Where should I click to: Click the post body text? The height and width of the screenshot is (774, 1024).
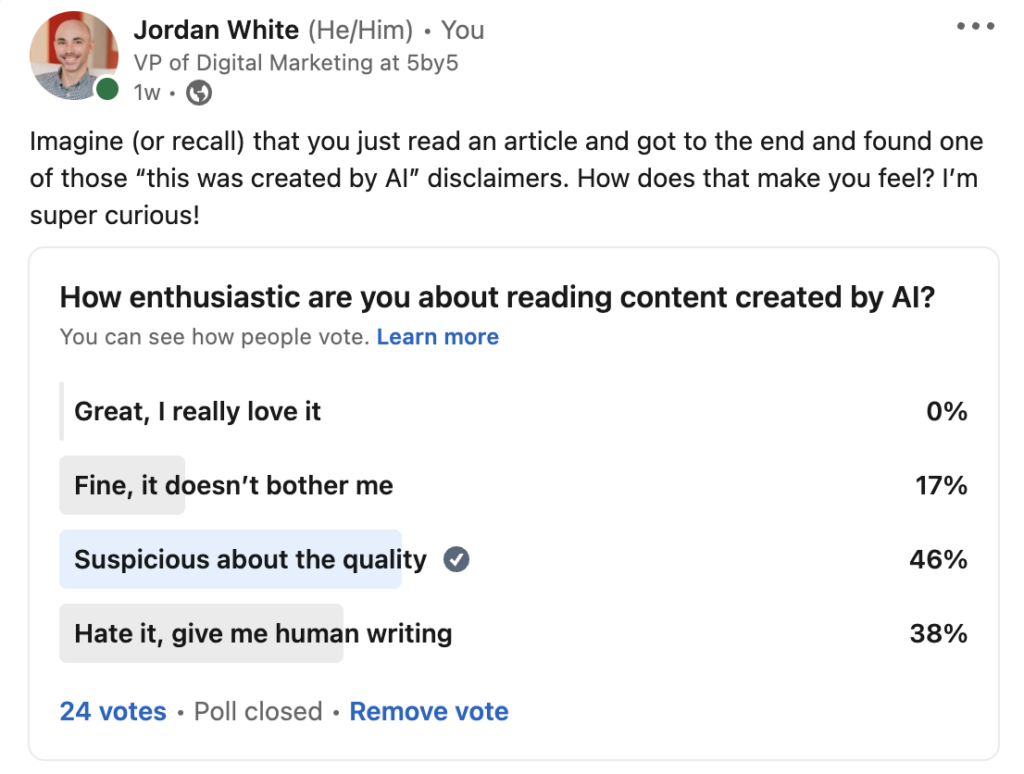tap(506, 178)
